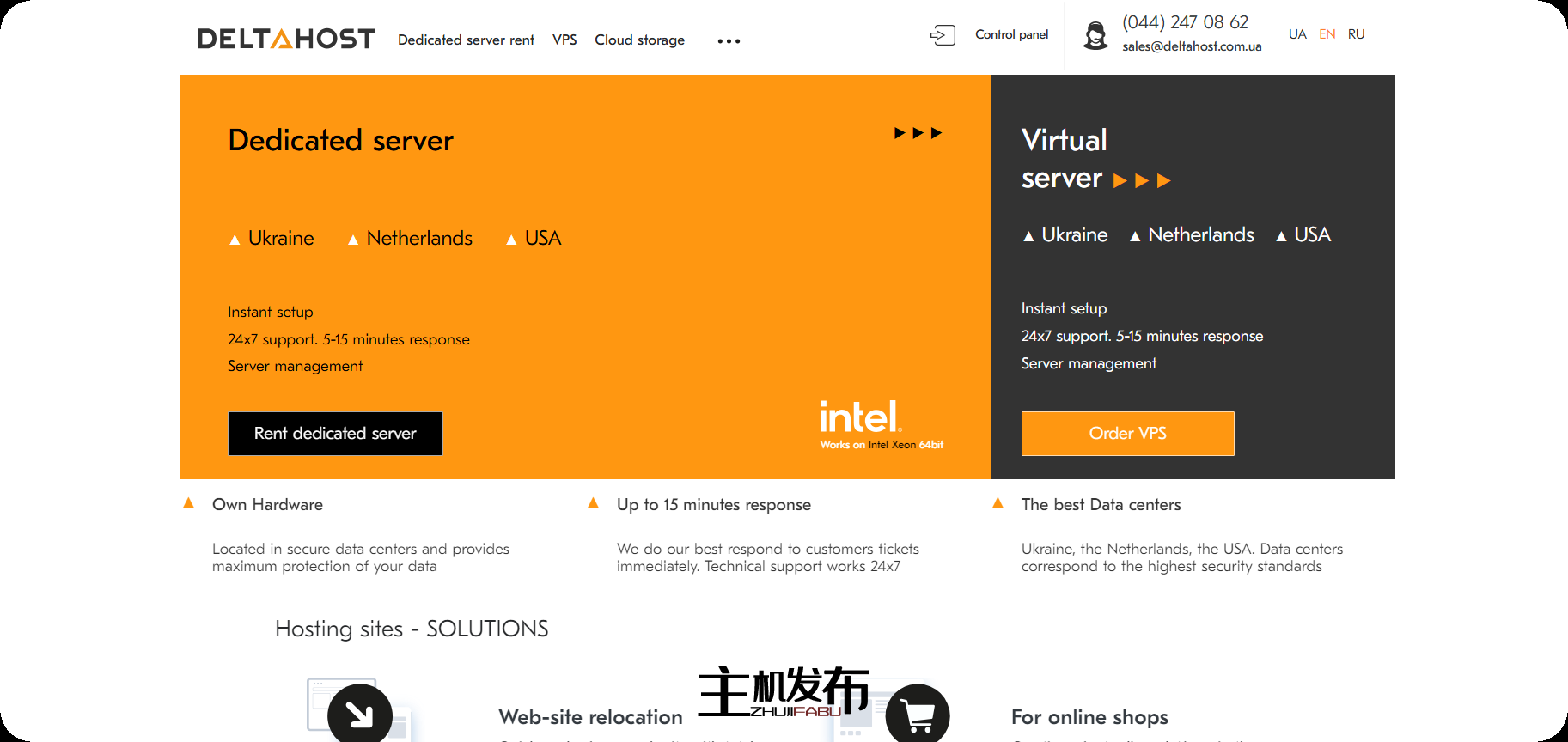Click the sales@deltahost.com.ua email address
Viewport: 1568px width, 742px height.
pos(1192,46)
